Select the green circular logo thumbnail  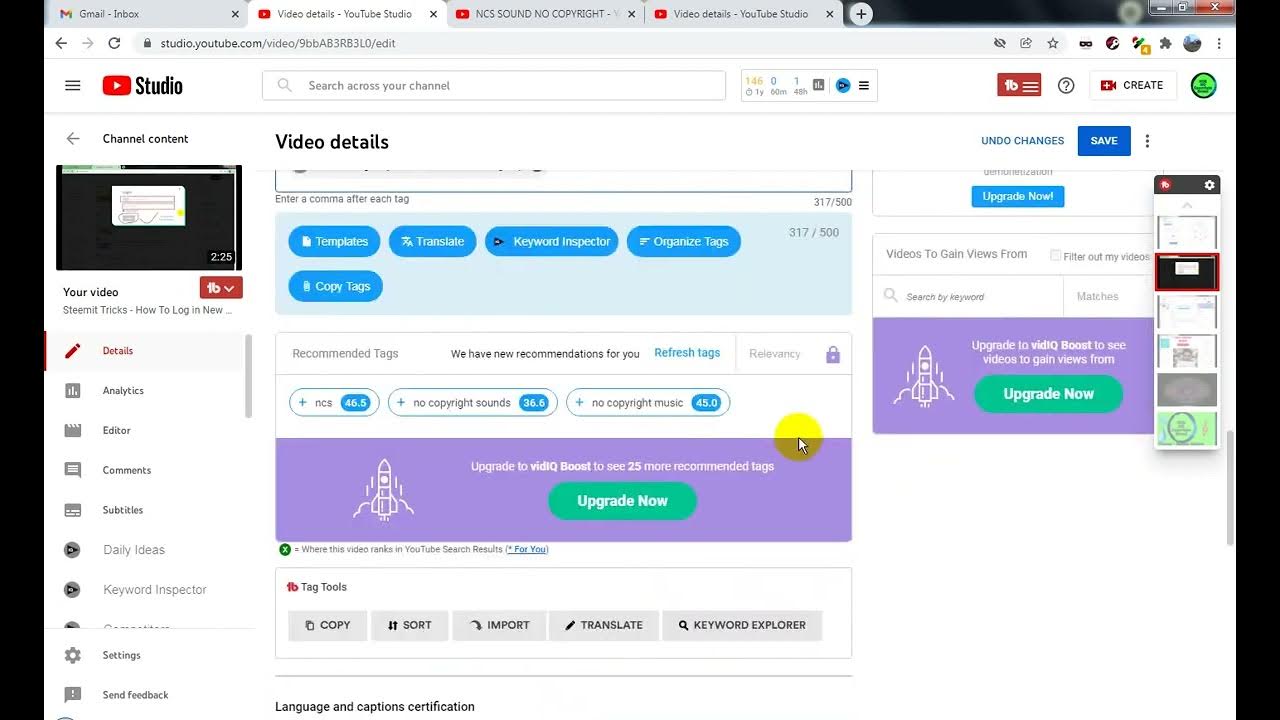coord(1187,429)
